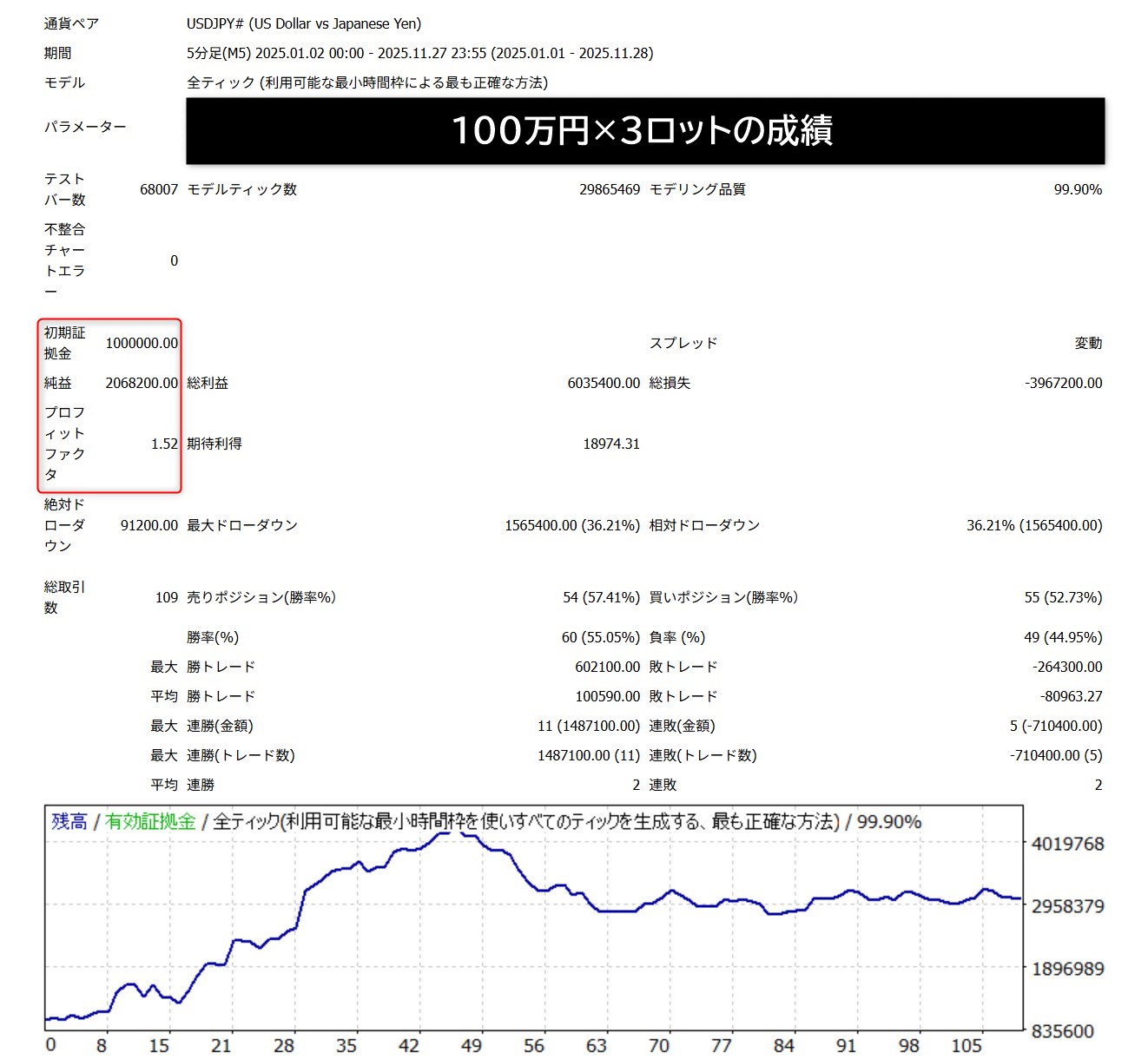Click the profit factor value 1.52

[x=164, y=444]
